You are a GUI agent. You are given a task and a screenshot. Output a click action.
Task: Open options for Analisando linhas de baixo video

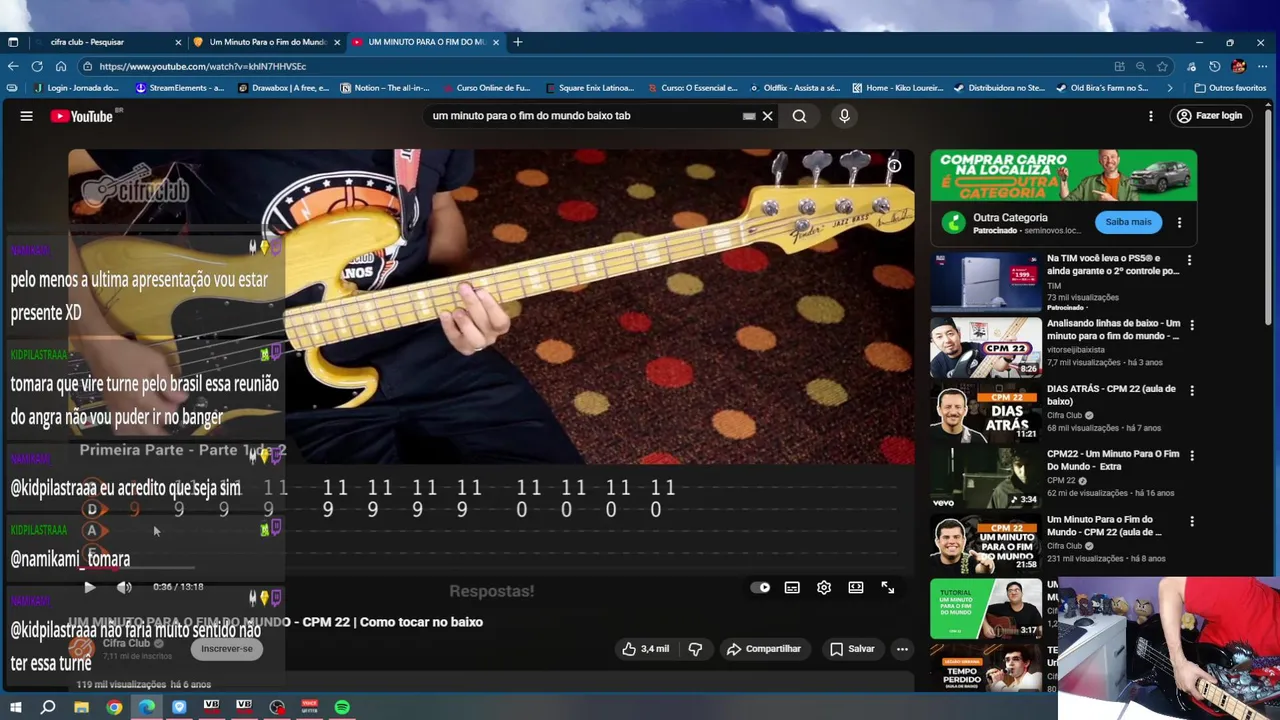1192,325
